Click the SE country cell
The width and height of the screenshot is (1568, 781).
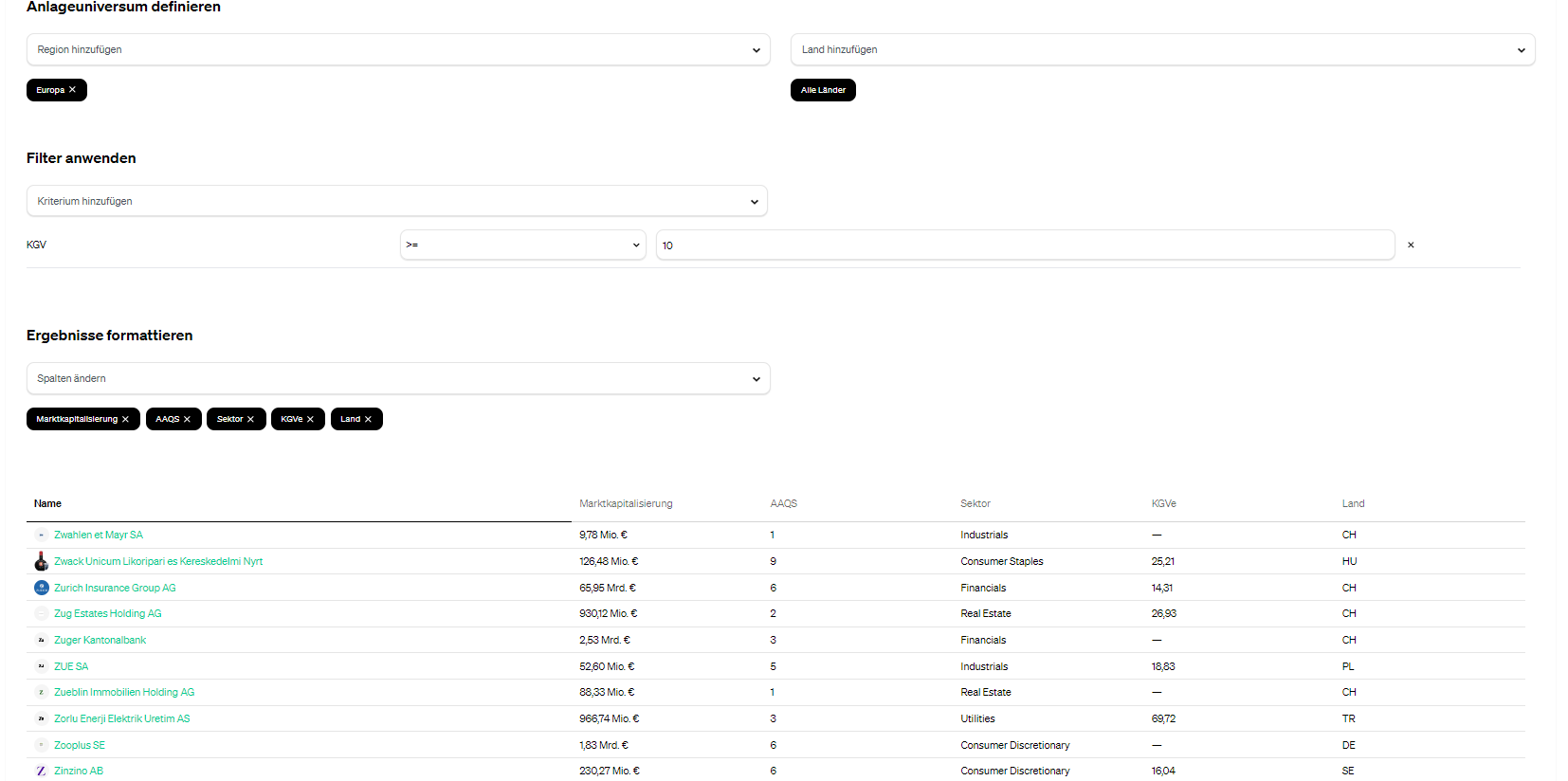coord(1348,771)
